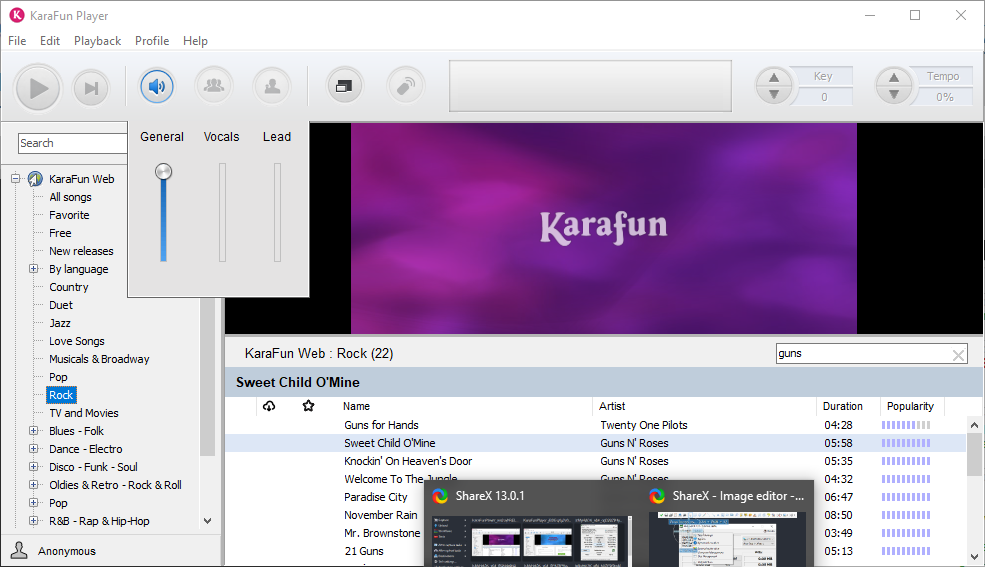
Task: Expand Oldies & Retro - Rock & Roll
Action: coord(34,485)
